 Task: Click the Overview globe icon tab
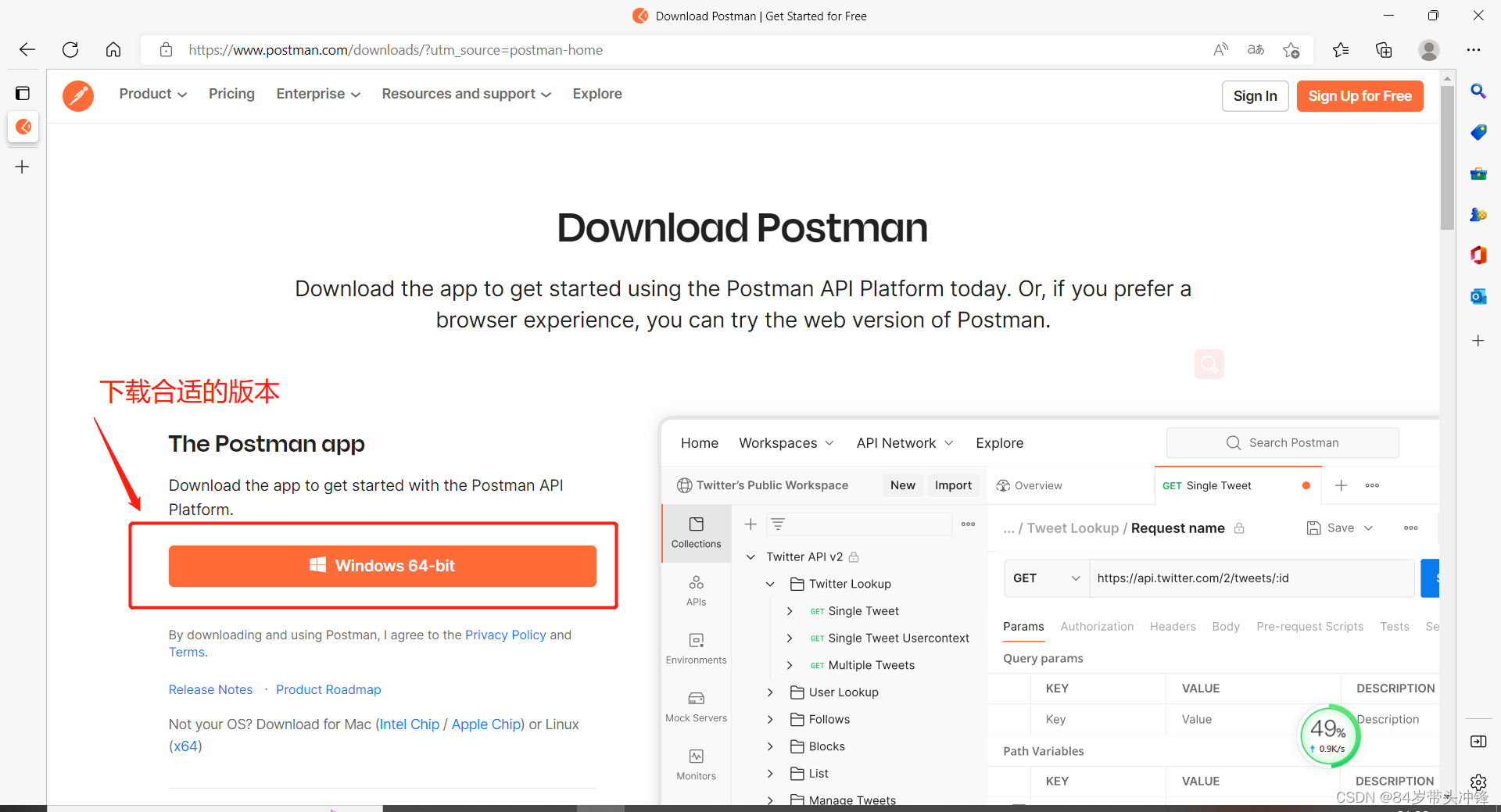[x=1004, y=485]
